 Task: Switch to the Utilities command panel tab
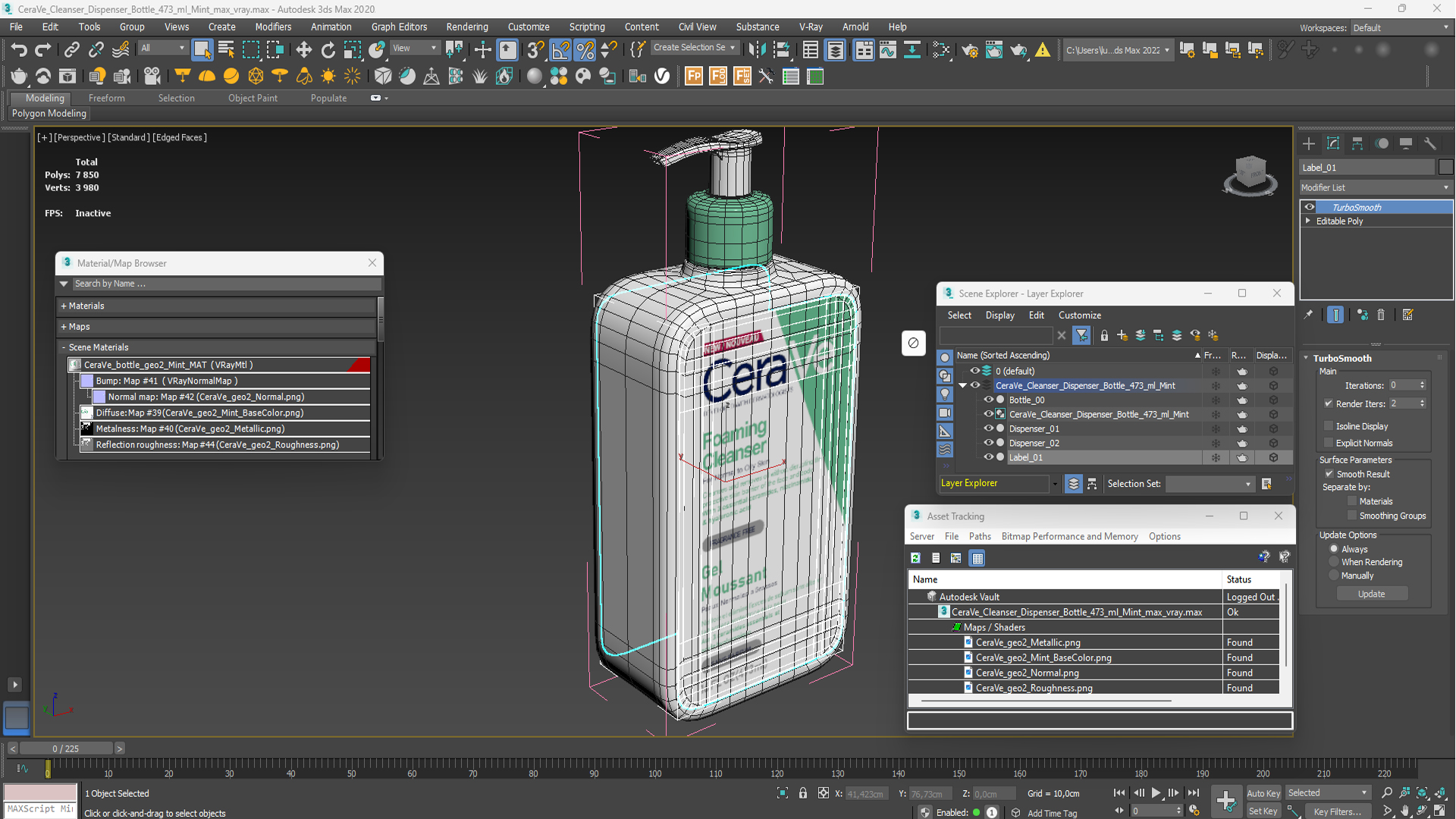[1430, 143]
